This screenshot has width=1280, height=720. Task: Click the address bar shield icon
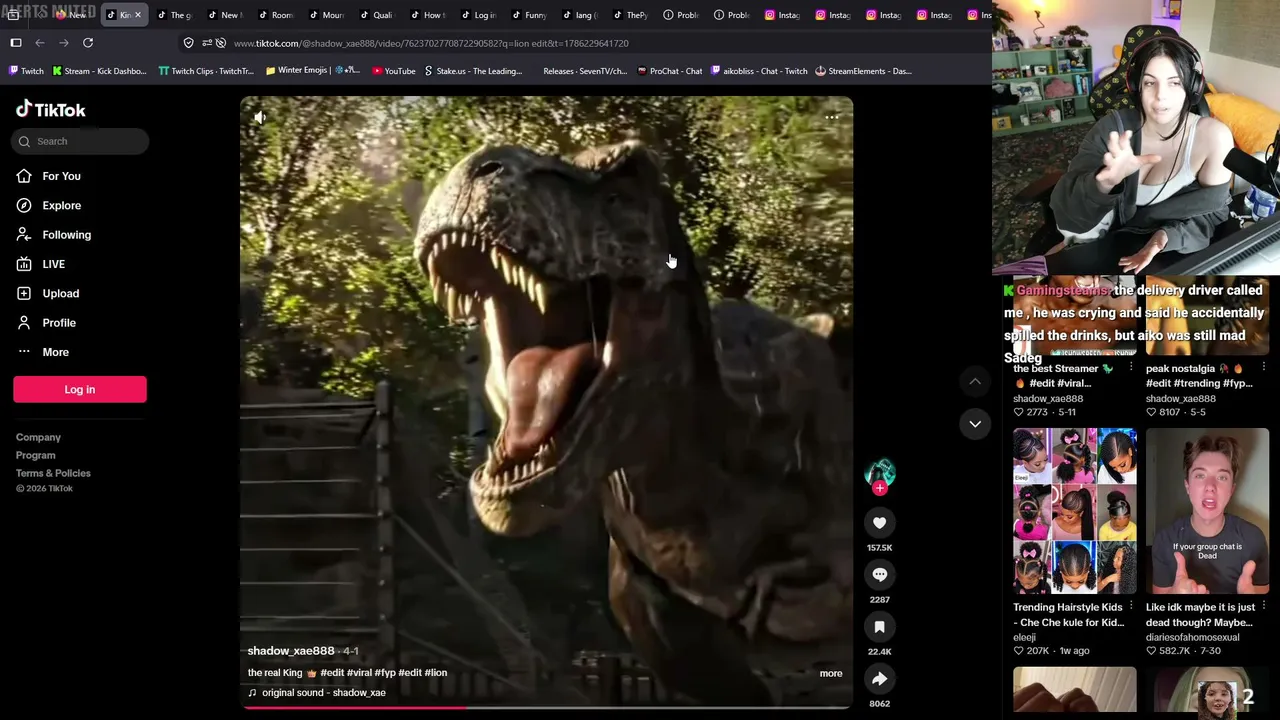188,43
